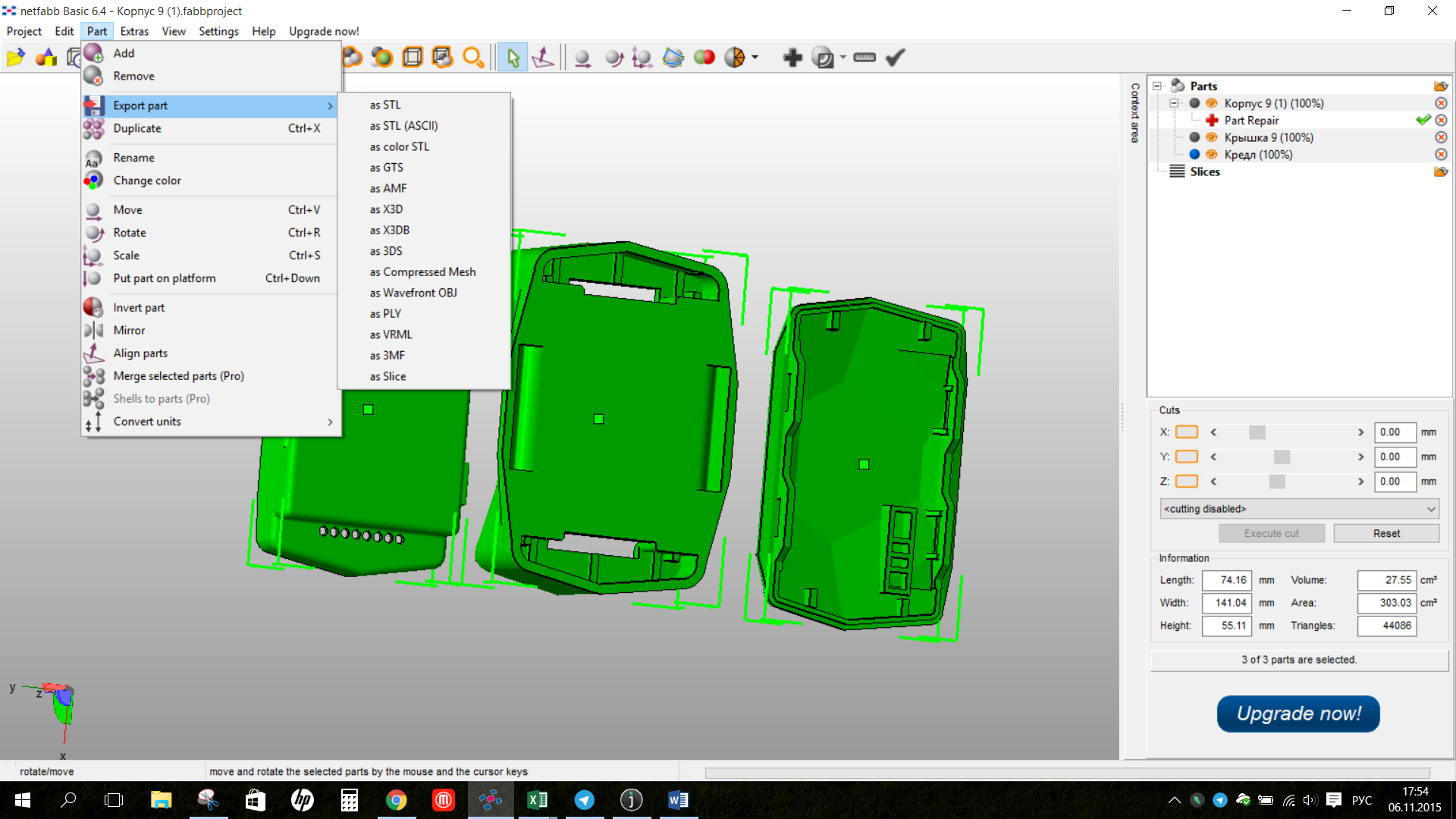Click the move part toolbar icon
The image size is (1456, 819).
click(x=582, y=57)
